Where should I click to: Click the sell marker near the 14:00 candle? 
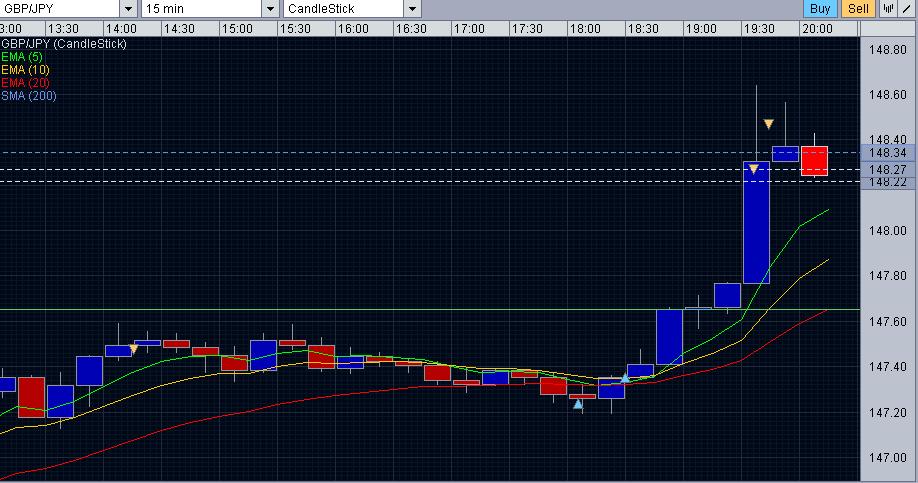(133, 349)
